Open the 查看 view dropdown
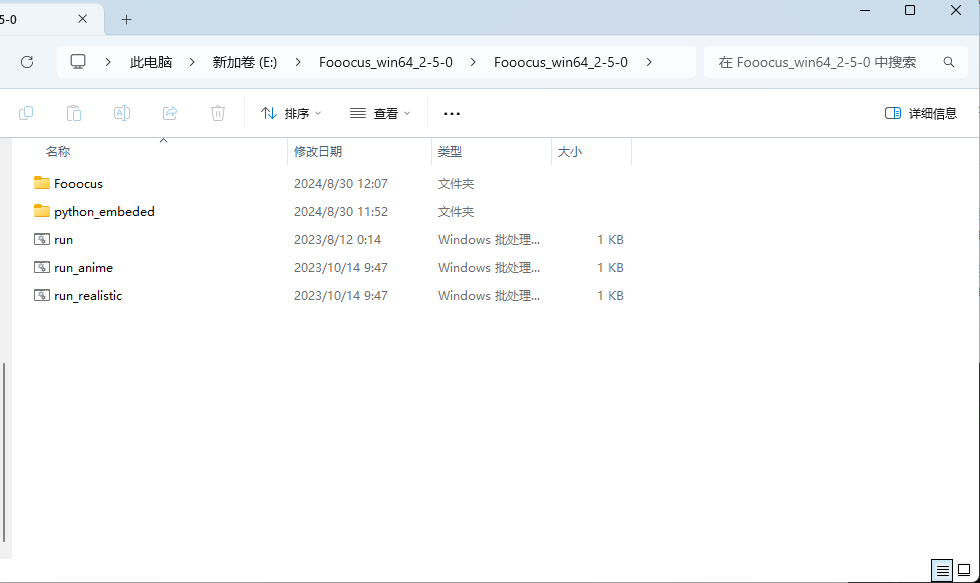This screenshot has width=980, height=583. pyautogui.click(x=380, y=114)
